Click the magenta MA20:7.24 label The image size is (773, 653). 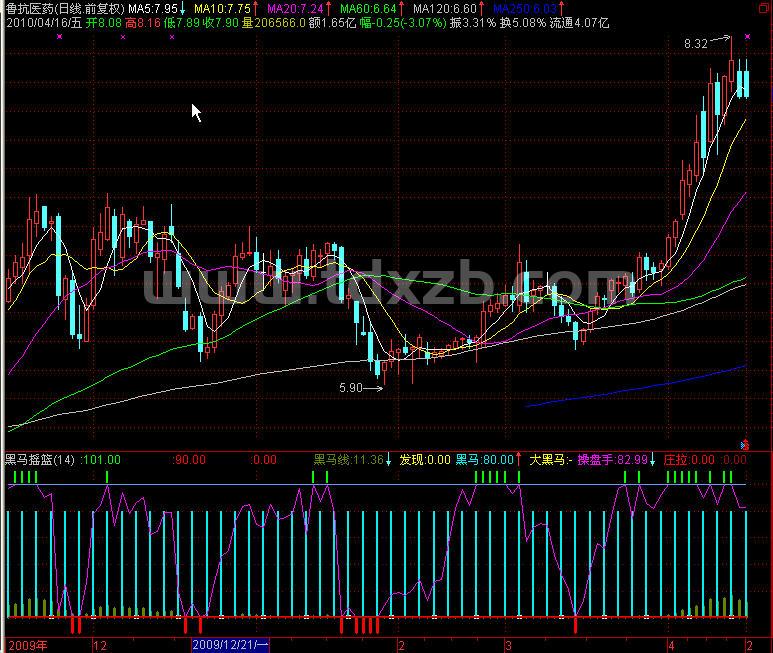(x=295, y=8)
